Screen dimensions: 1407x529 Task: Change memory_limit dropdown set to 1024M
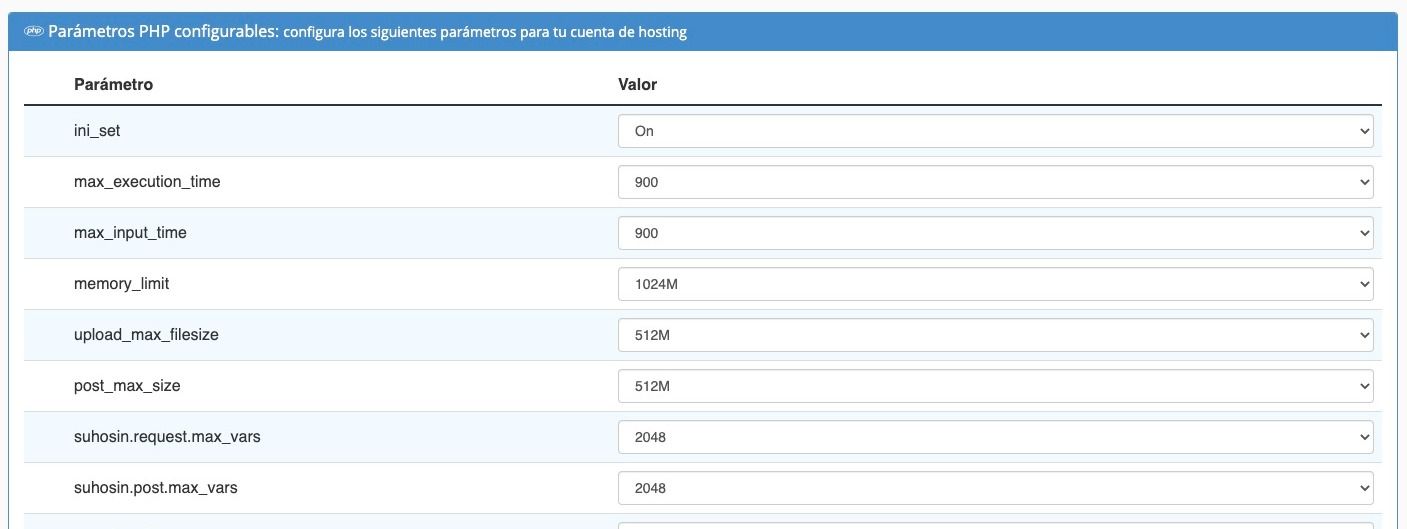pyautogui.click(x=995, y=284)
